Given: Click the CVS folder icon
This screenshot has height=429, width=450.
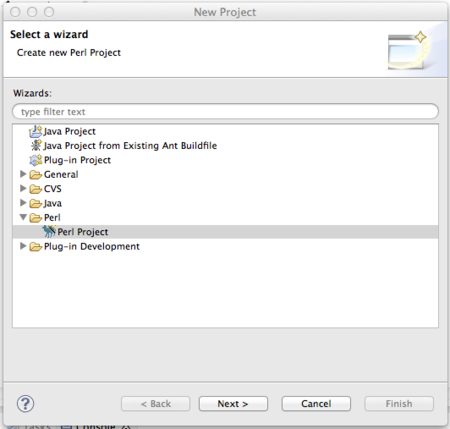Looking at the screenshot, I should pos(36,189).
